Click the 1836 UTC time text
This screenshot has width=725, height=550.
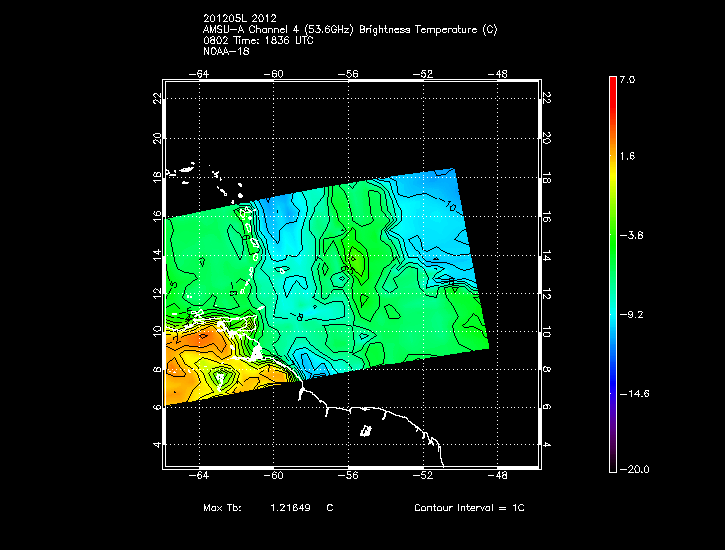289,41
